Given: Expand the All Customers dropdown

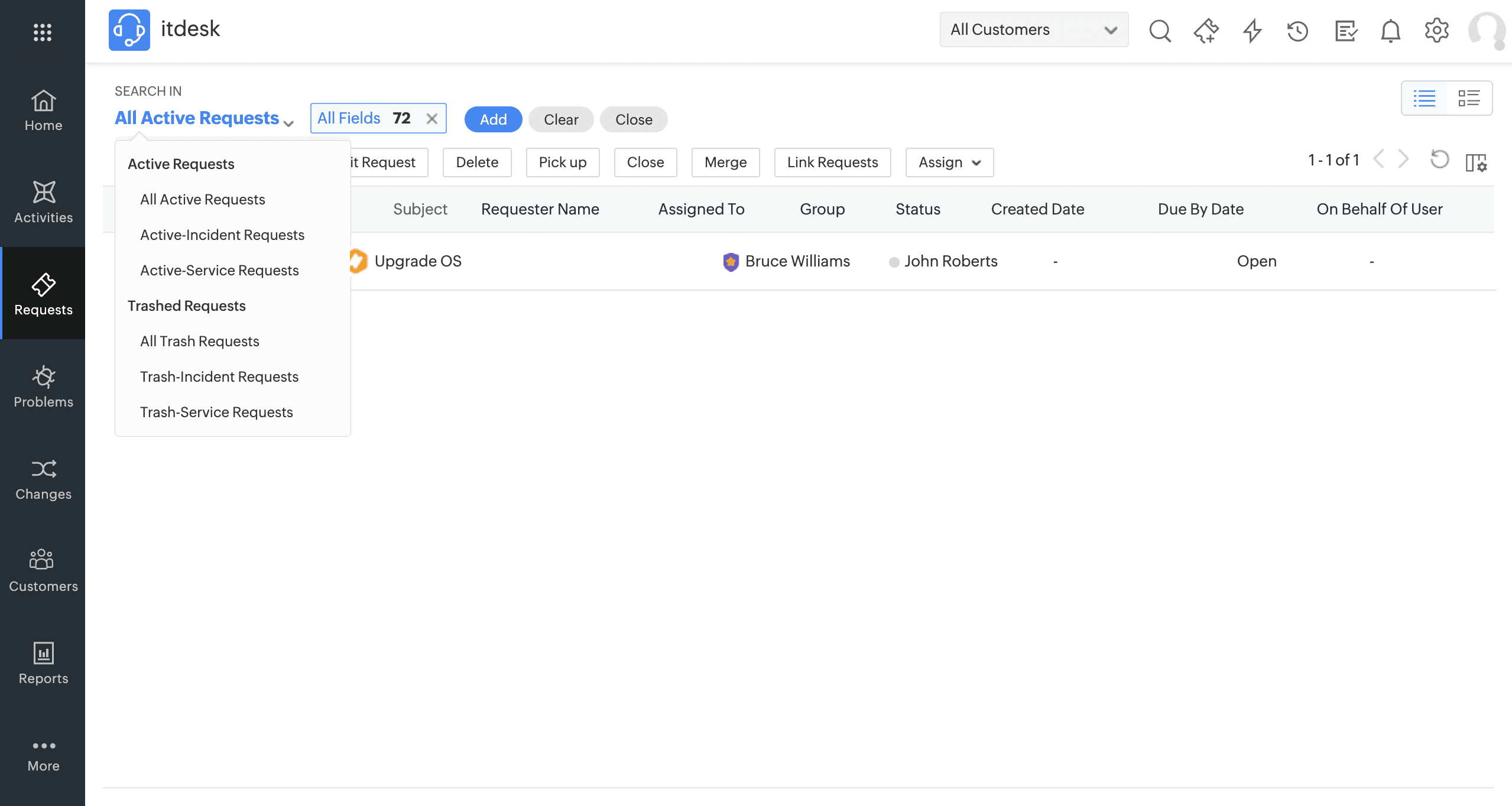Looking at the screenshot, I should 1033,30.
